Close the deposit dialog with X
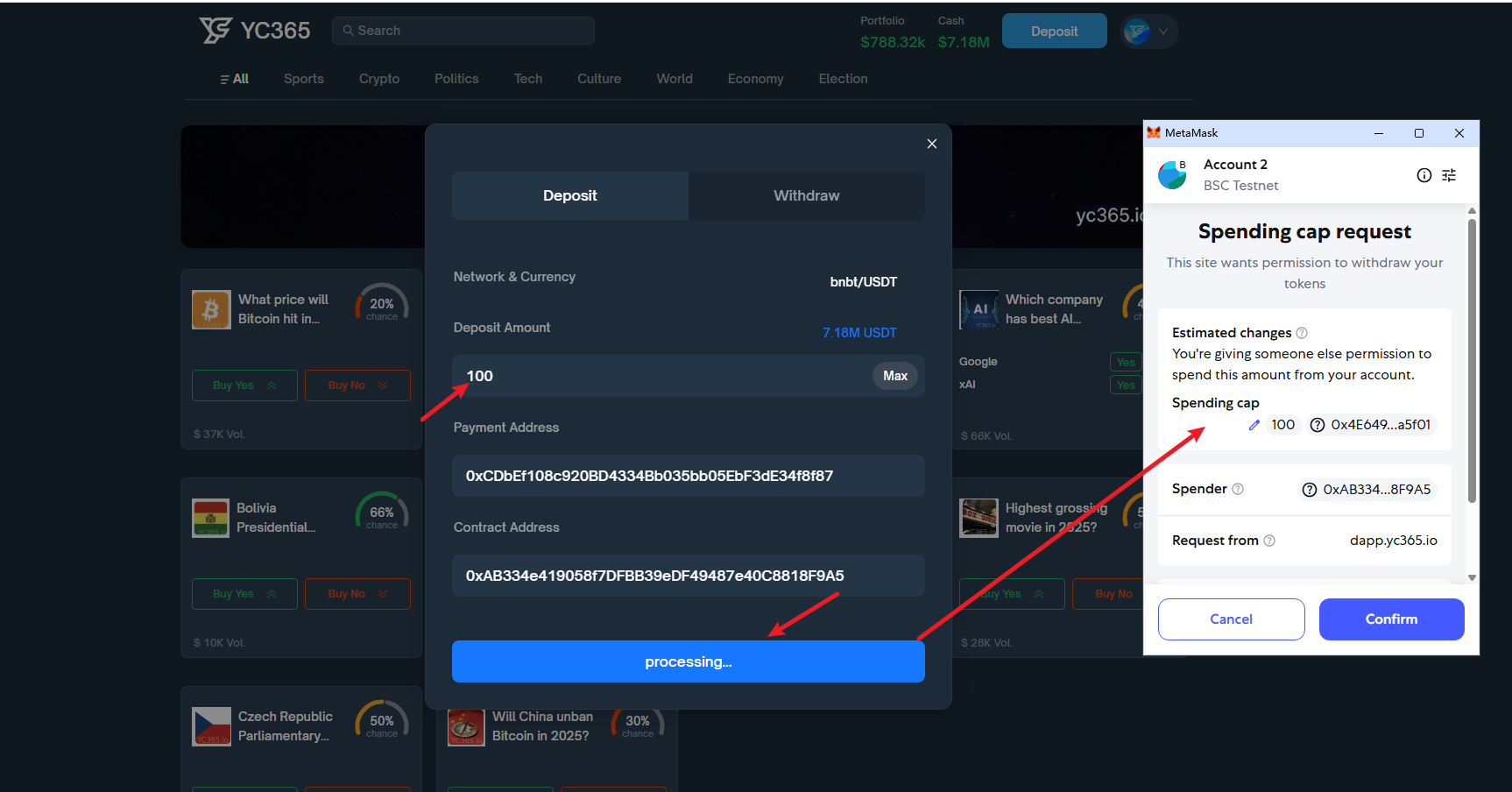 point(932,144)
